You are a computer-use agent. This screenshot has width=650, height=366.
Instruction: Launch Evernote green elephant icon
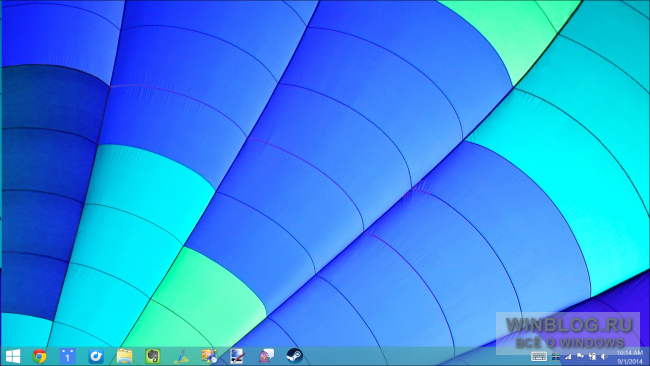coord(153,356)
